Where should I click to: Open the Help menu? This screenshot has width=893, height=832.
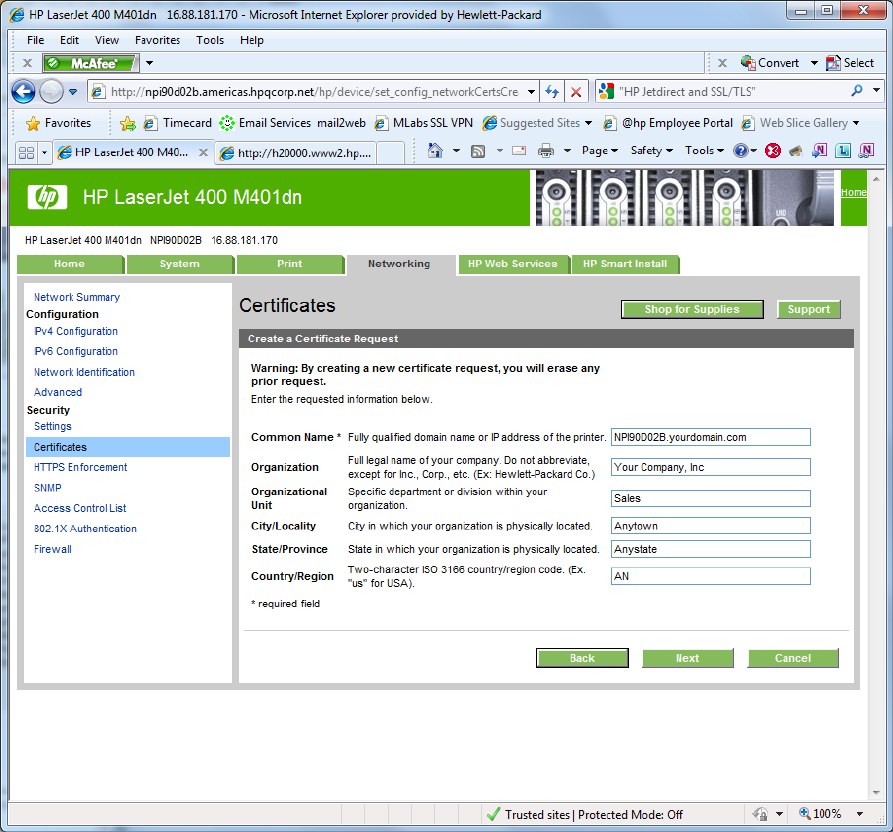(251, 40)
